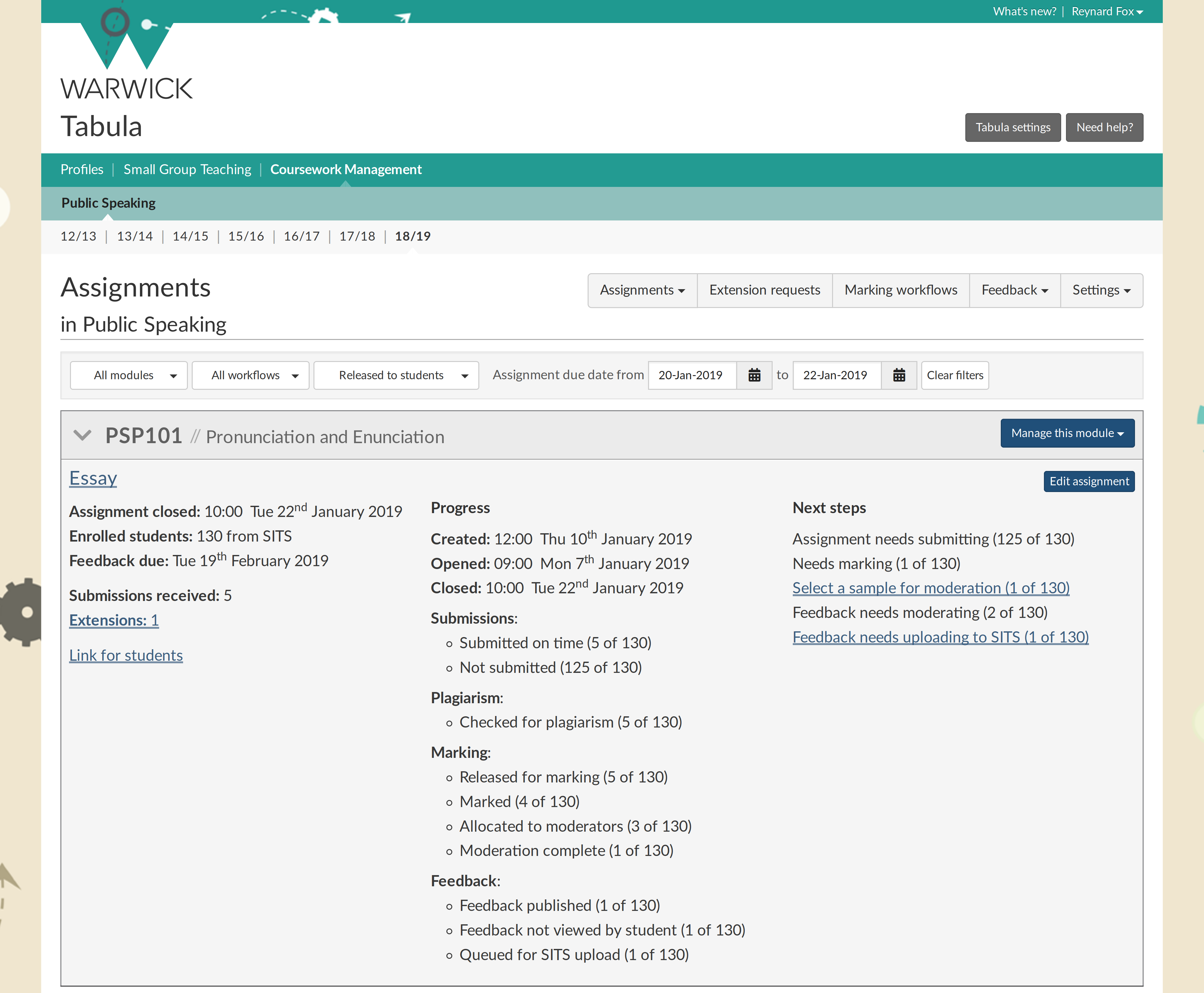Click 'Needs marking (1 of 130)' text
The height and width of the screenshot is (993, 1204).
(x=876, y=563)
